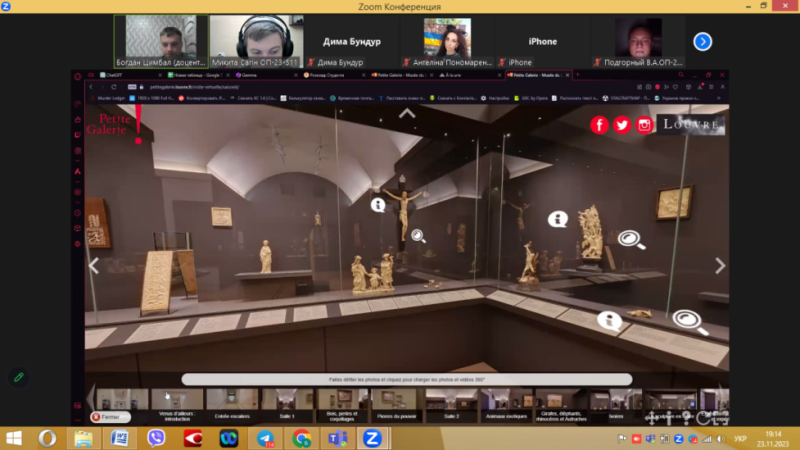
Task: Click the browser back button
Action: click(x=91, y=87)
